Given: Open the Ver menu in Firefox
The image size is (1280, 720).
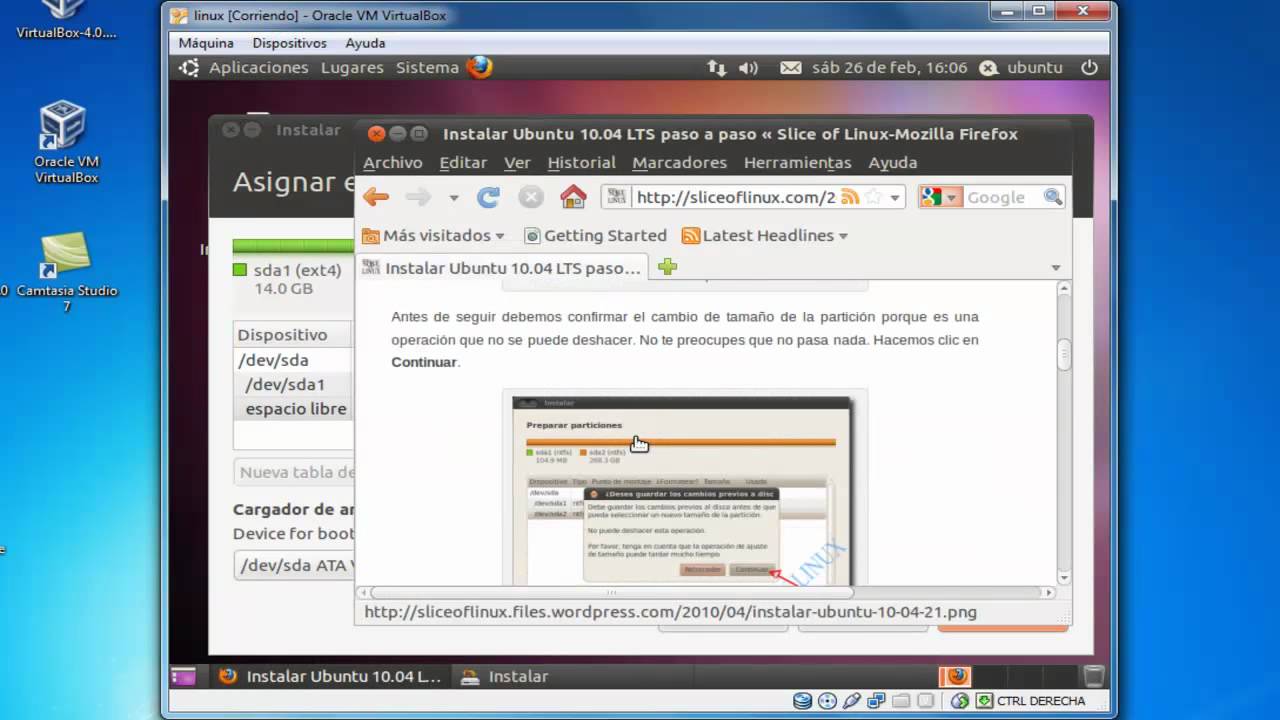Looking at the screenshot, I should tap(517, 162).
